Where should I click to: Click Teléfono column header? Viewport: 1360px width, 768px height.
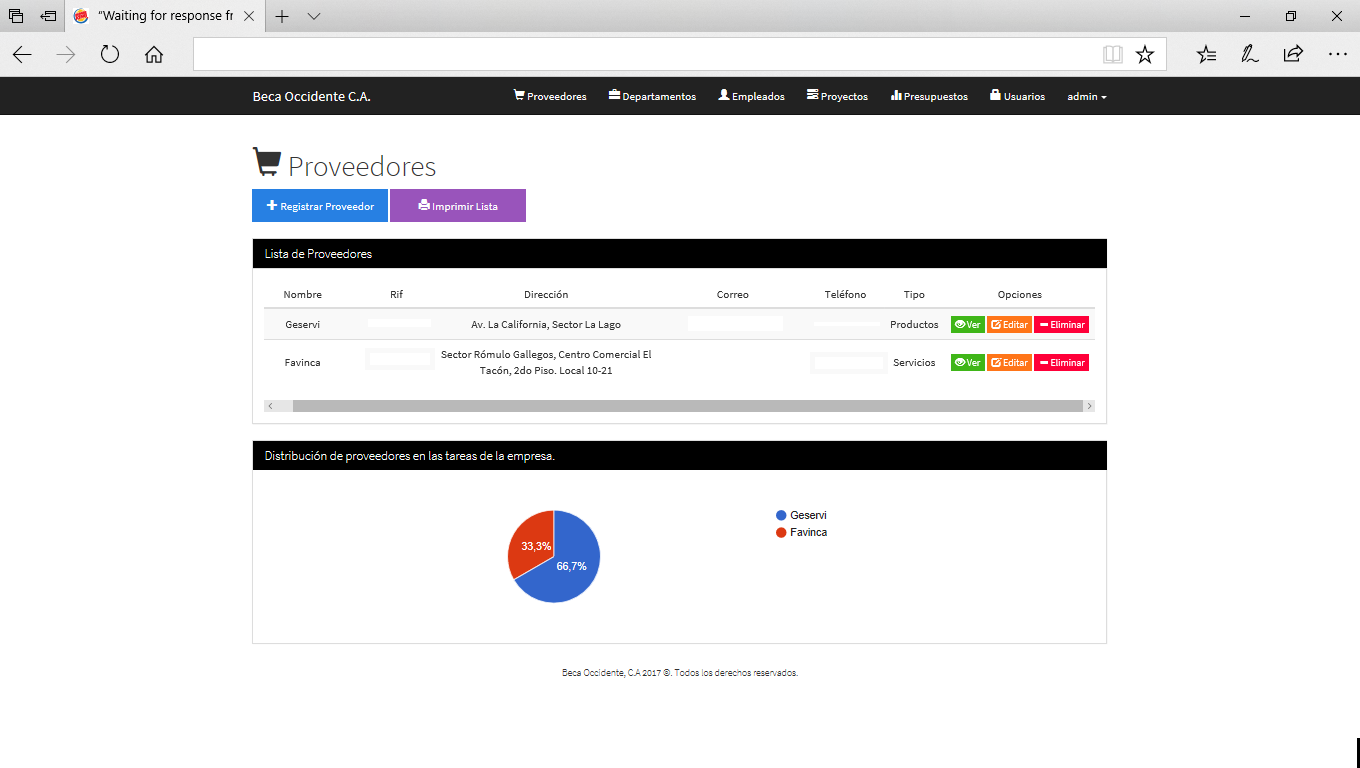click(846, 295)
